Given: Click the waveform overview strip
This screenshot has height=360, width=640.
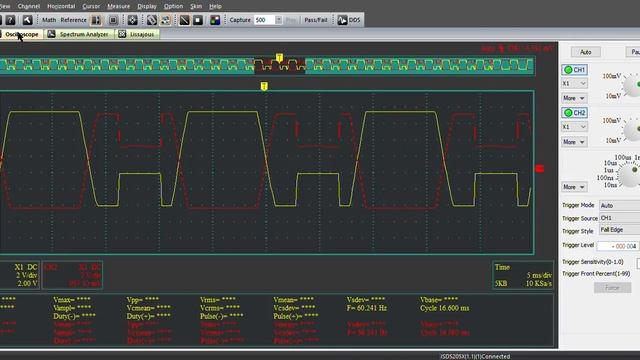Looking at the screenshot, I should [267, 66].
